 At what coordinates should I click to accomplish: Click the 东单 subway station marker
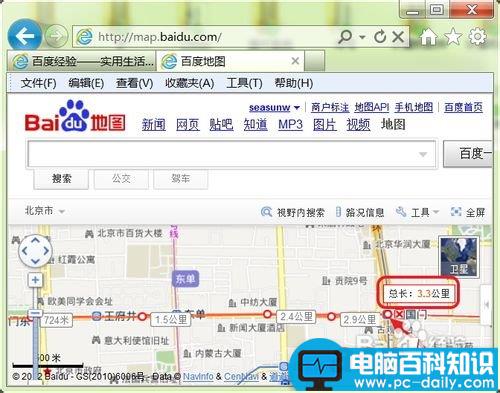[x=185, y=279]
